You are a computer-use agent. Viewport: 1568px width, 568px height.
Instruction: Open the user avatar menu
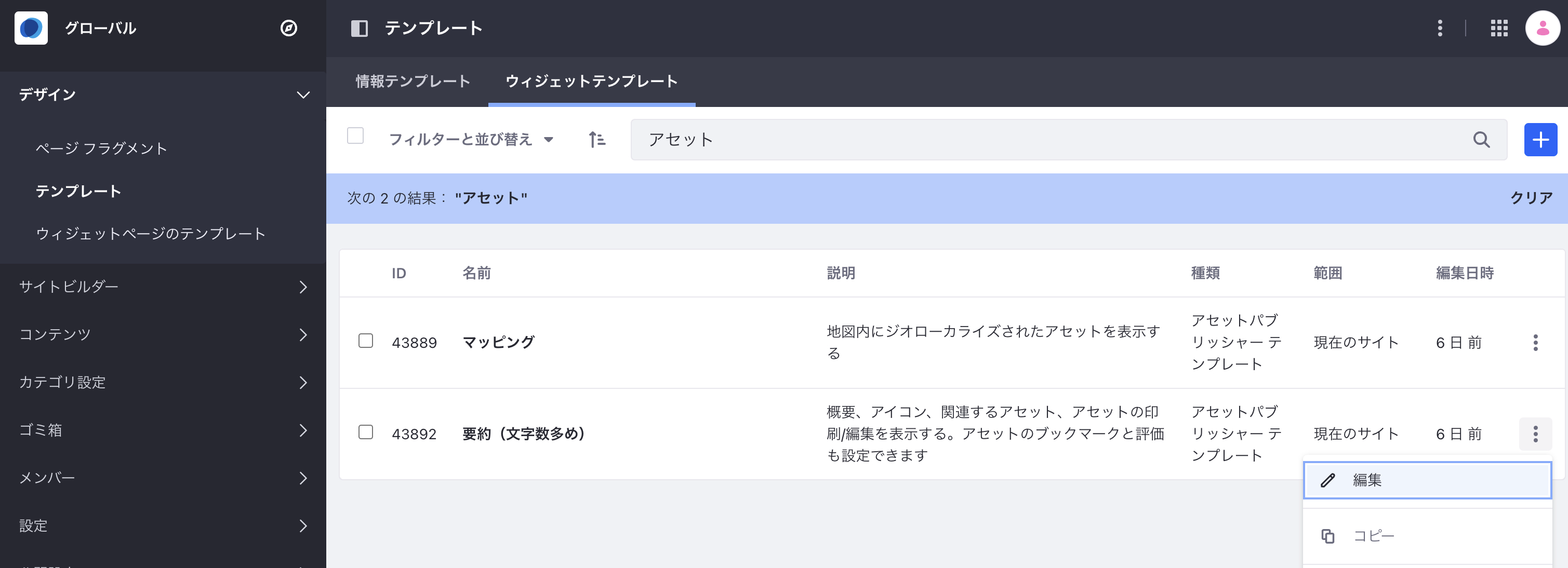click(1542, 28)
